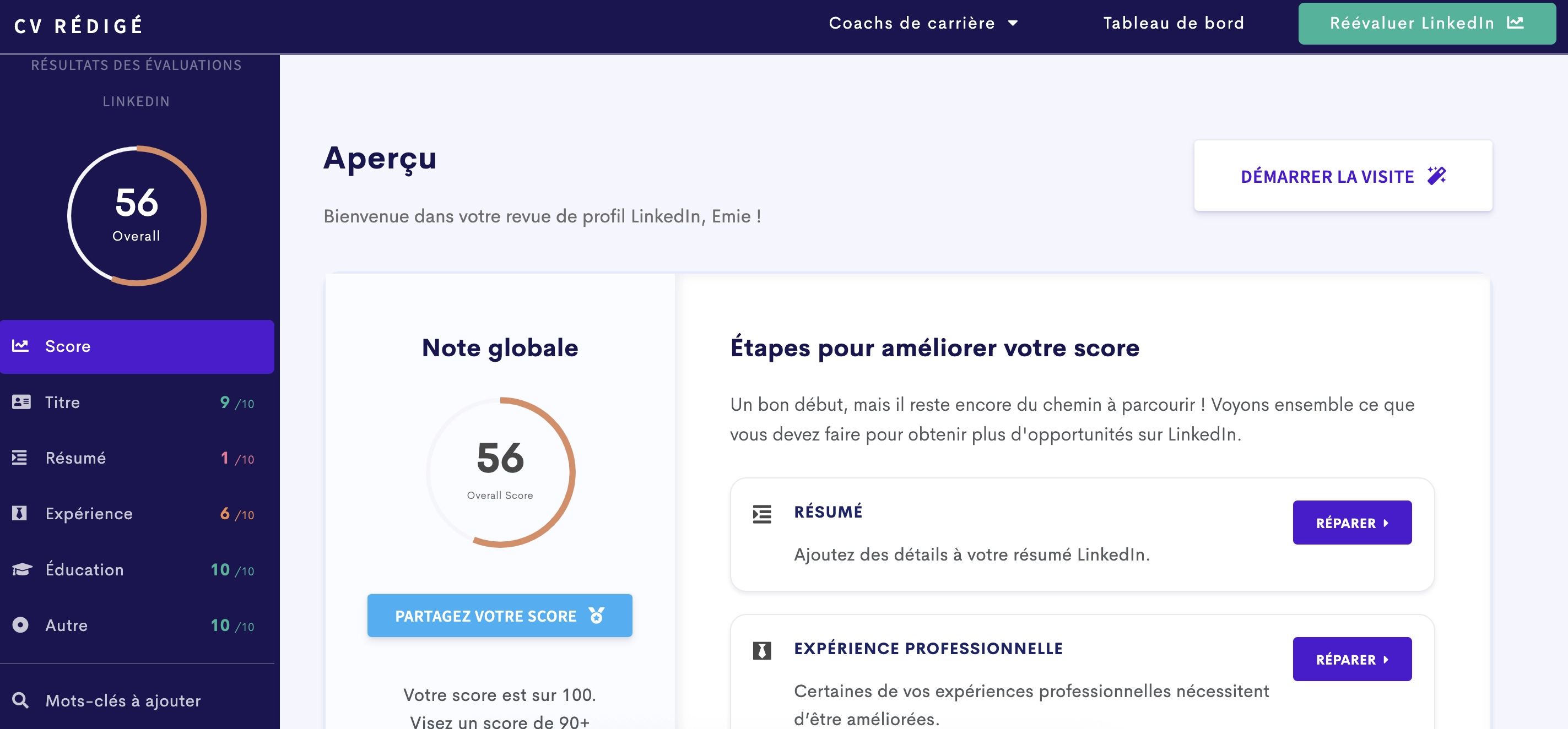Click the Titre contact-card icon
Viewport: 1568px width, 729px height.
pos(21,401)
